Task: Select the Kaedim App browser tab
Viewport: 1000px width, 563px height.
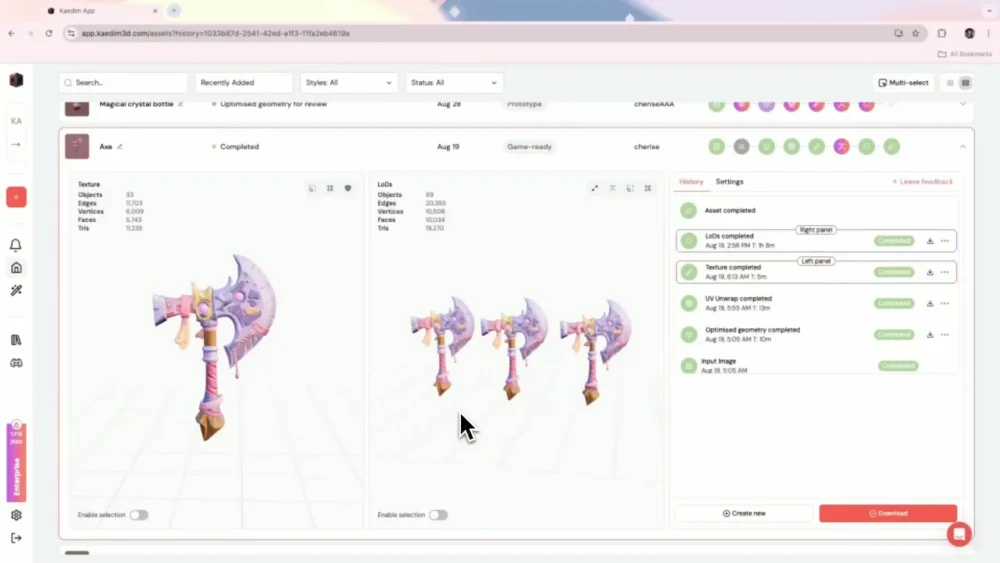Action: click(102, 11)
